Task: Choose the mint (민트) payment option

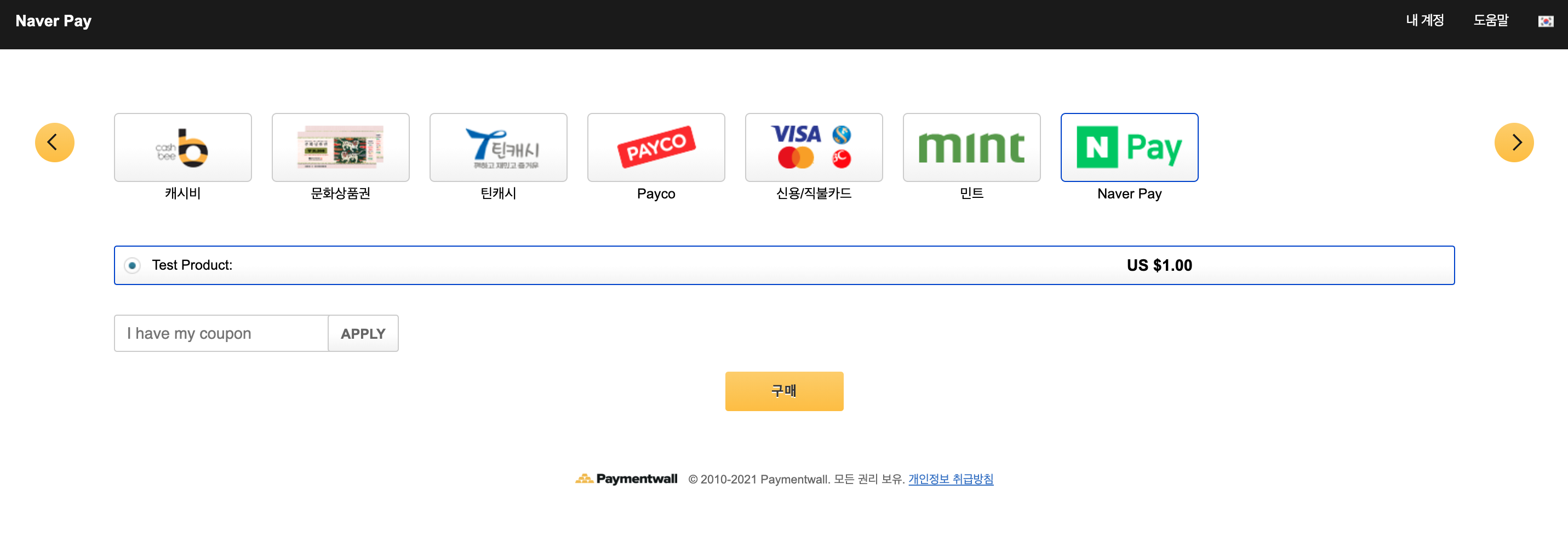Action: point(971,147)
